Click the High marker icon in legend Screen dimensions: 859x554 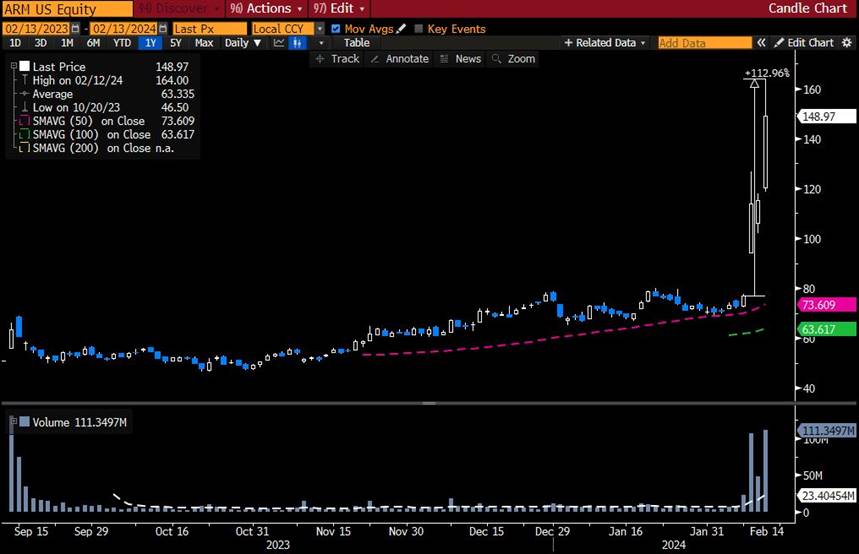click(25, 80)
